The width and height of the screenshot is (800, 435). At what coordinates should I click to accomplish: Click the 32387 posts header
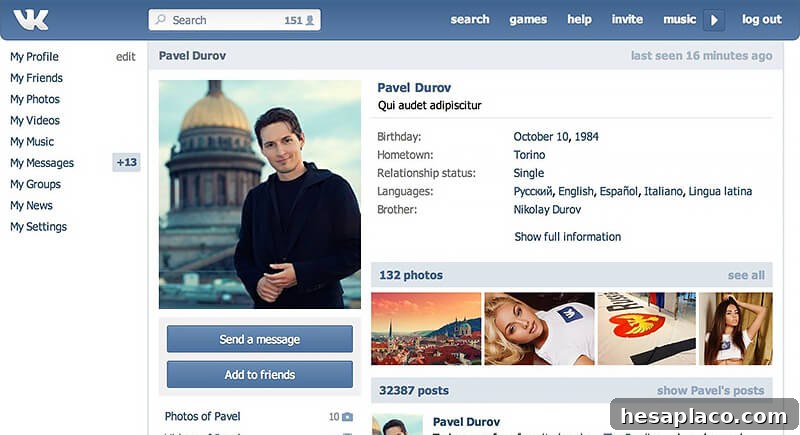tap(414, 391)
